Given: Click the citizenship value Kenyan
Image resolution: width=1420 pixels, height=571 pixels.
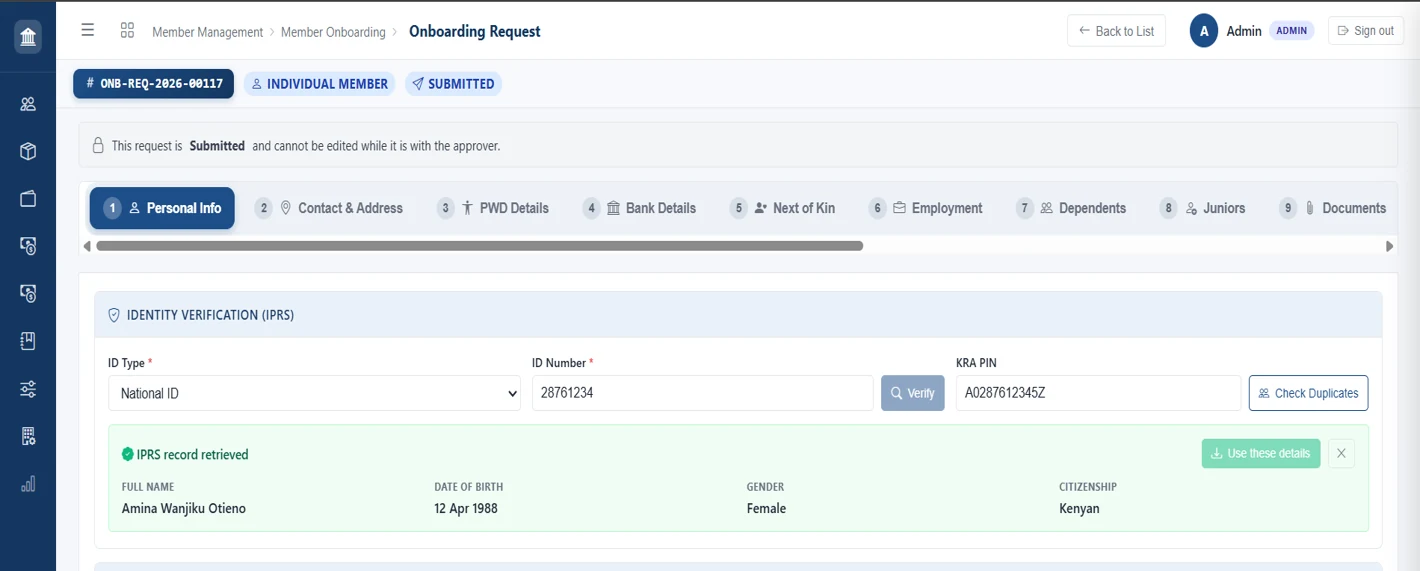Looking at the screenshot, I should [x=1079, y=508].
